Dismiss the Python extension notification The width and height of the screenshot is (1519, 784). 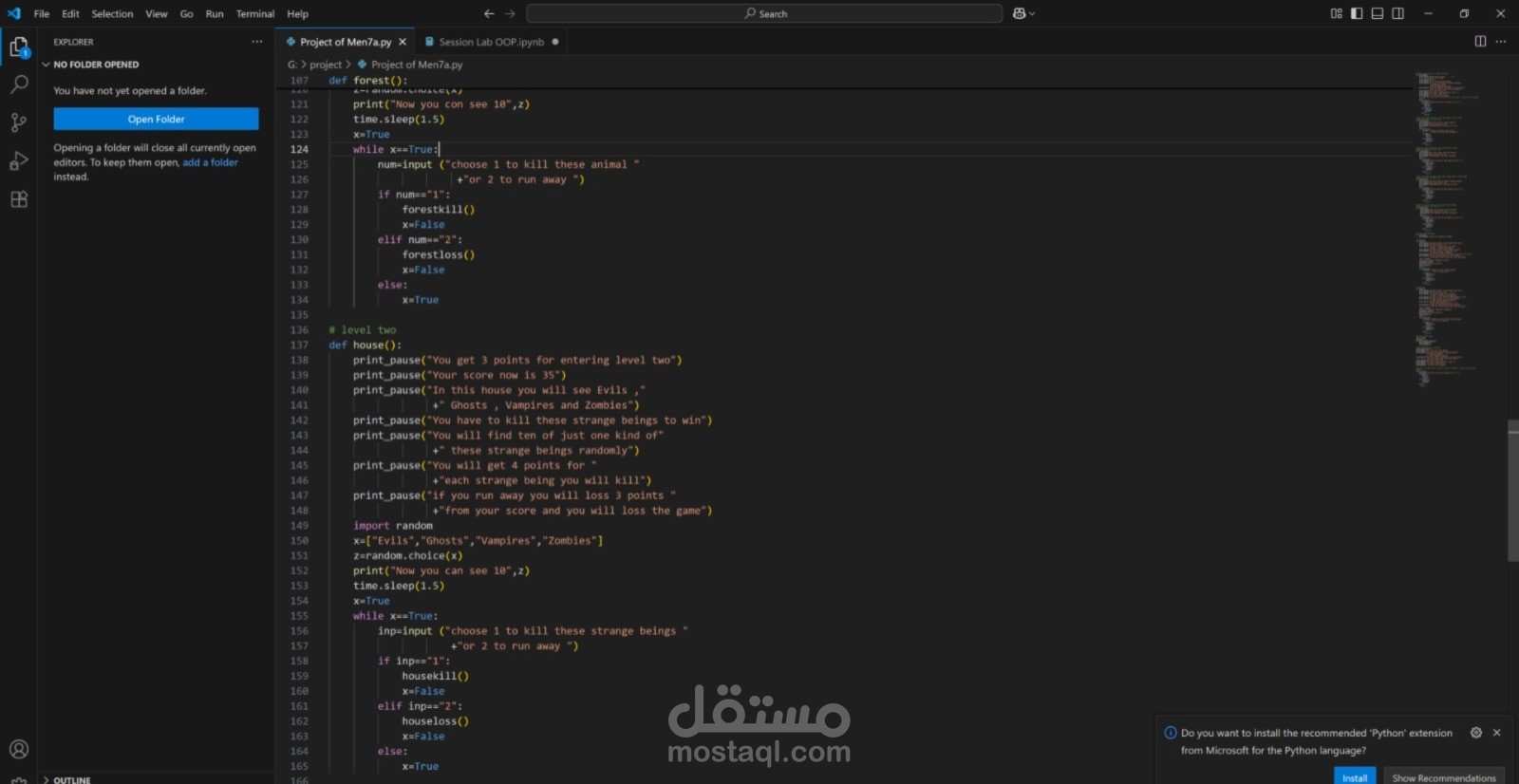(1497, 733)
